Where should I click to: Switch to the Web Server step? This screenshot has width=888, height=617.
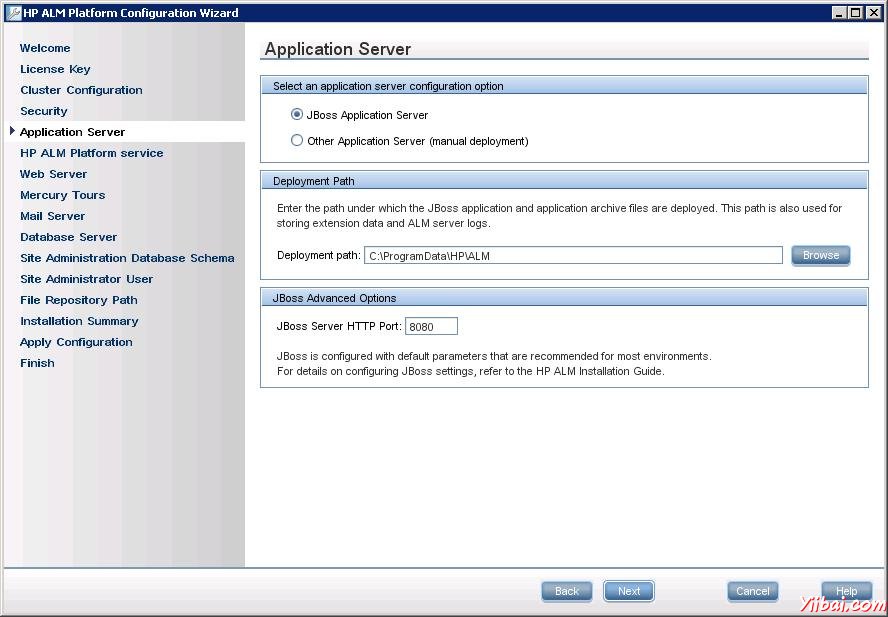point(53,174)
